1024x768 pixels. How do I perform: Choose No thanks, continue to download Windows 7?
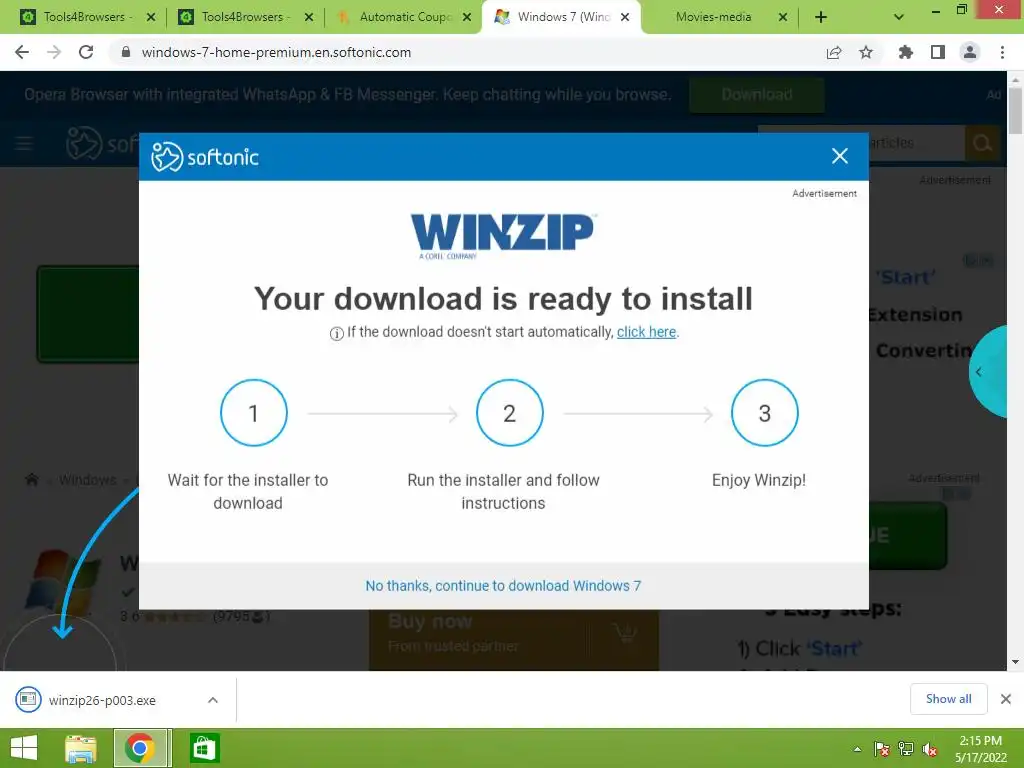coord(503,586)
